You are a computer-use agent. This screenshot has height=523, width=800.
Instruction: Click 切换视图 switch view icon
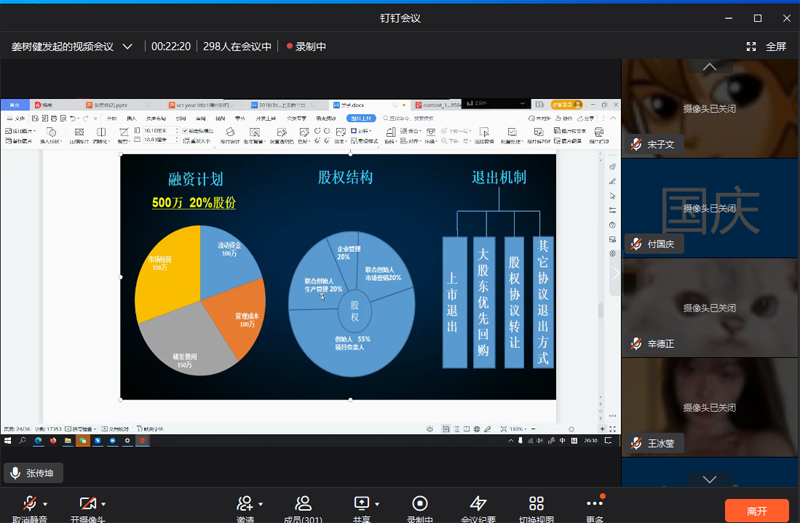tap(536, 503)
